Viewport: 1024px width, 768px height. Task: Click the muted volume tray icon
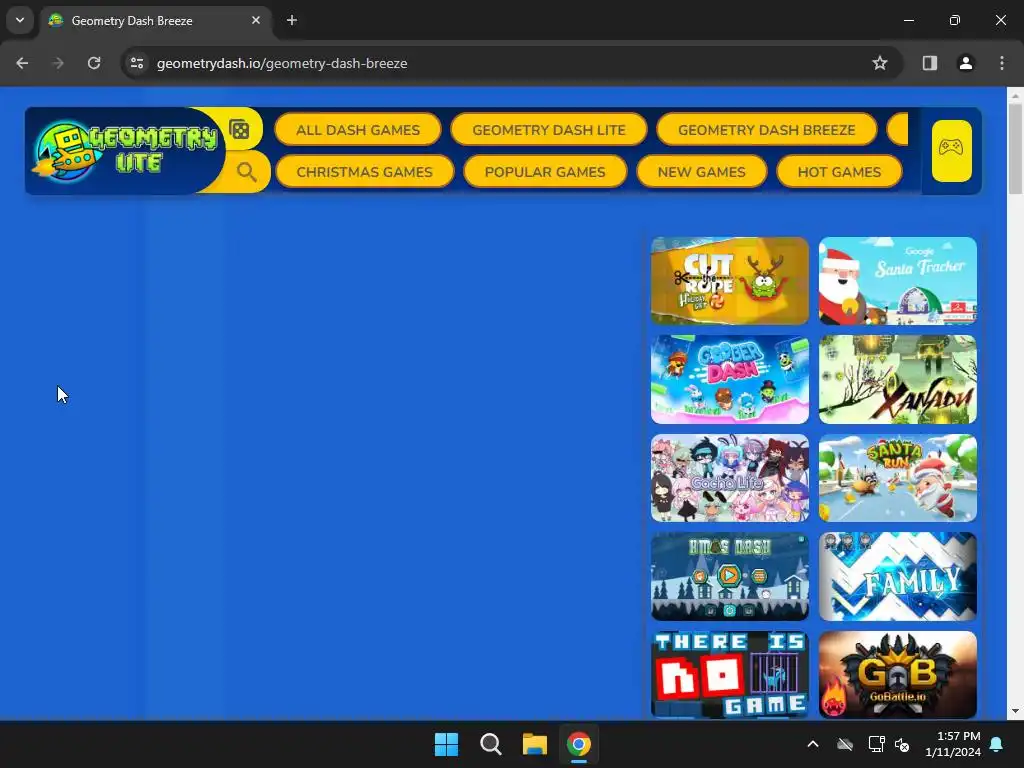point(902,744)
